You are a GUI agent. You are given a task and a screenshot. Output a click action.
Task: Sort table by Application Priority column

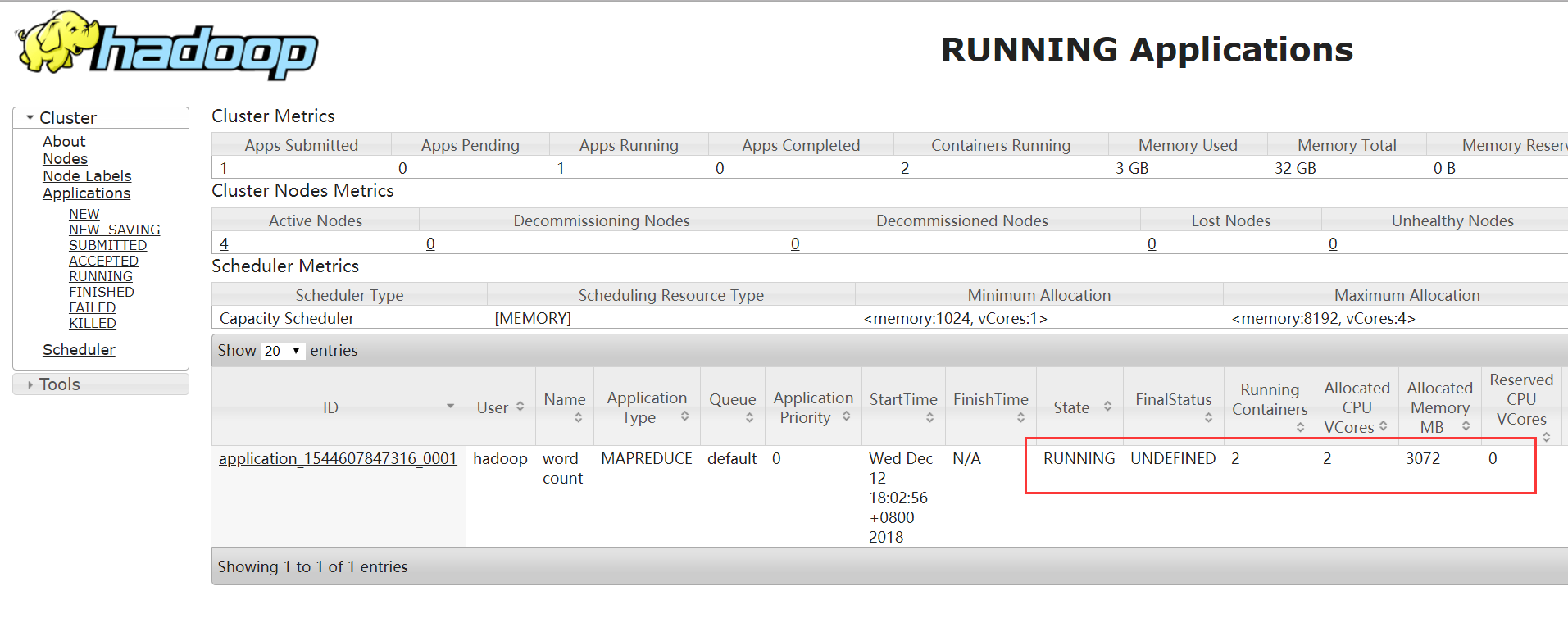pyautogui.click(x=813, y=407)
